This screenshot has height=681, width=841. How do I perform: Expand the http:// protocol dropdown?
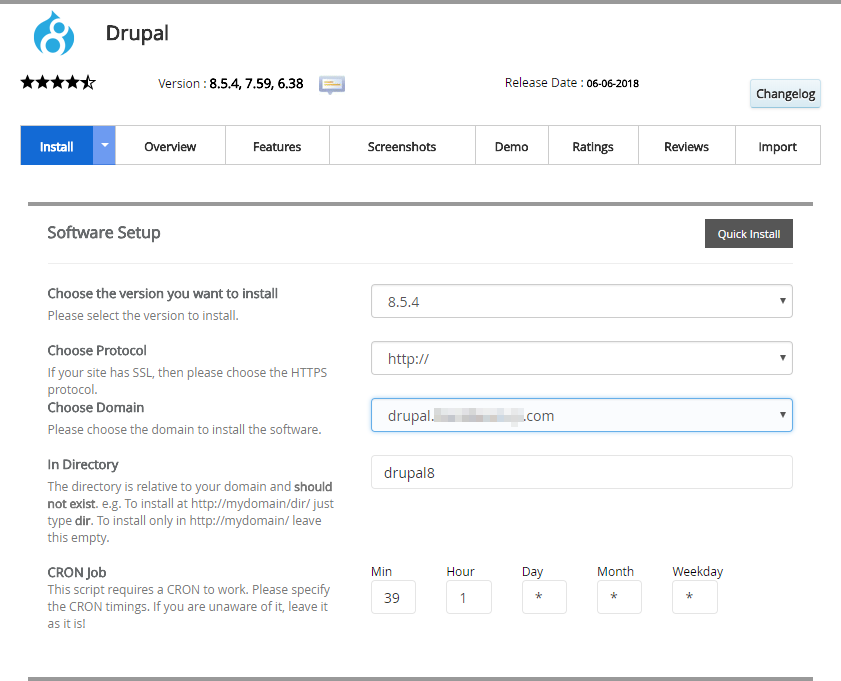click(581, 358)
